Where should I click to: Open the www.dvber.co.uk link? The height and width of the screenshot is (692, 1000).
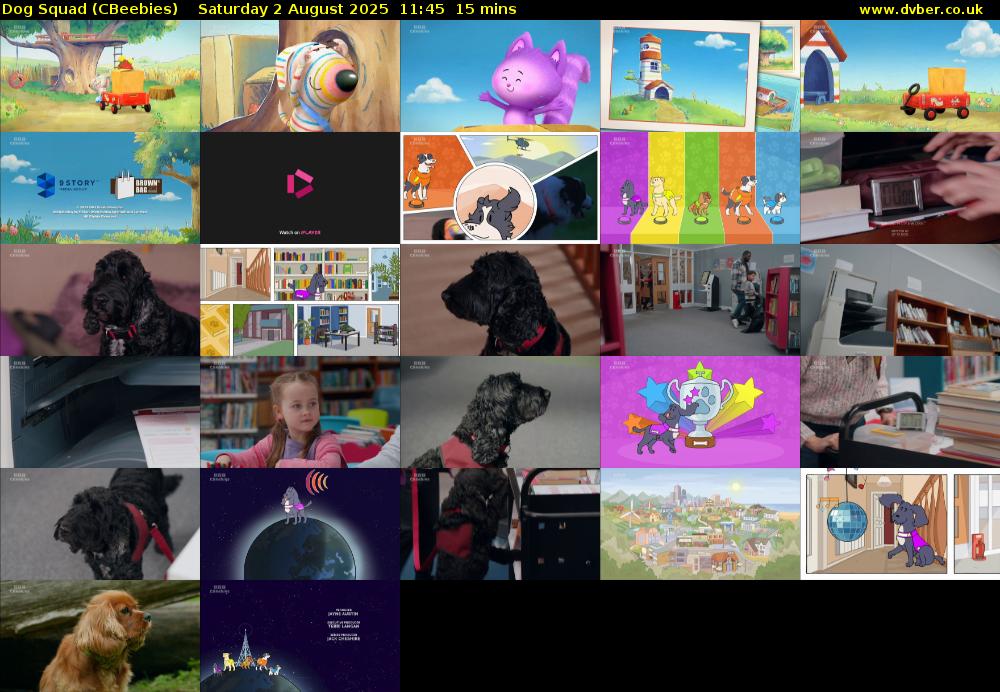click(x=921, y=10)
